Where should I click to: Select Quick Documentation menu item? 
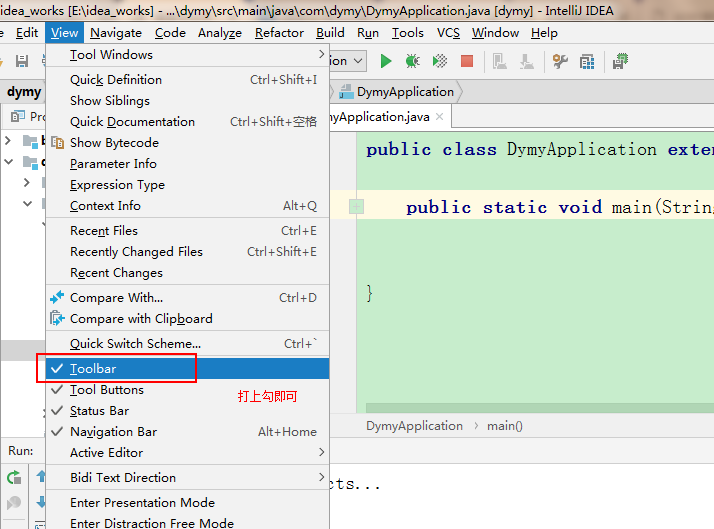(x=188, y=122)
